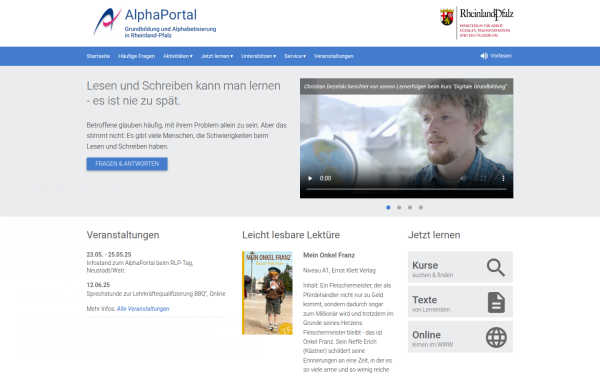Click the magnifier icon in the Kurse card
The width and height of the screenshot is (600, 375).
pos(496,267)
